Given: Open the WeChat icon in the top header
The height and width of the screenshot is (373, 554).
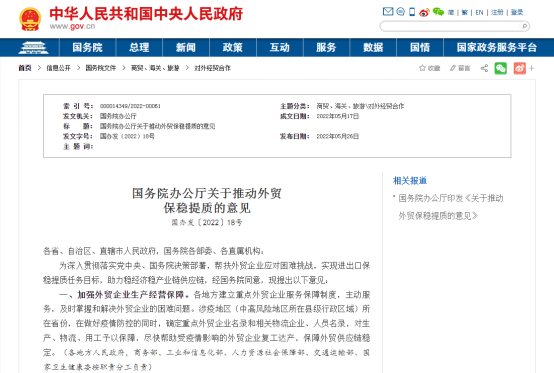Looking at the screenshot, I should (x=438, y=12).
